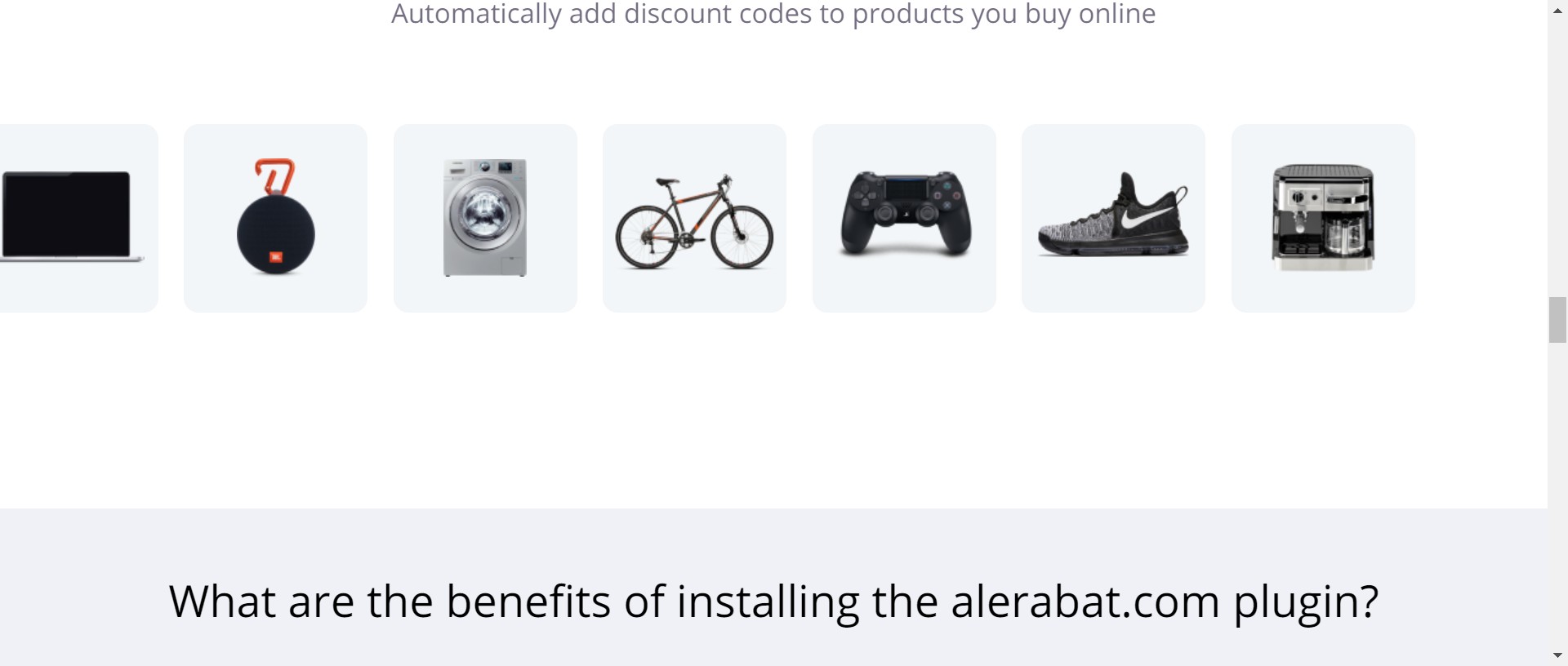Click the scrollbar track below the thumb
Screen dimensions: 1568x666
(1557, 490)
